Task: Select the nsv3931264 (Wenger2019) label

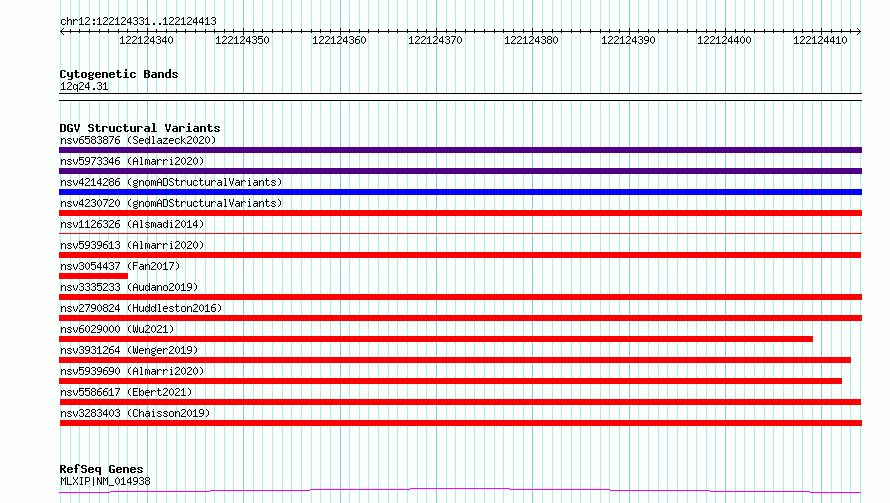Action: coord(129,350)
